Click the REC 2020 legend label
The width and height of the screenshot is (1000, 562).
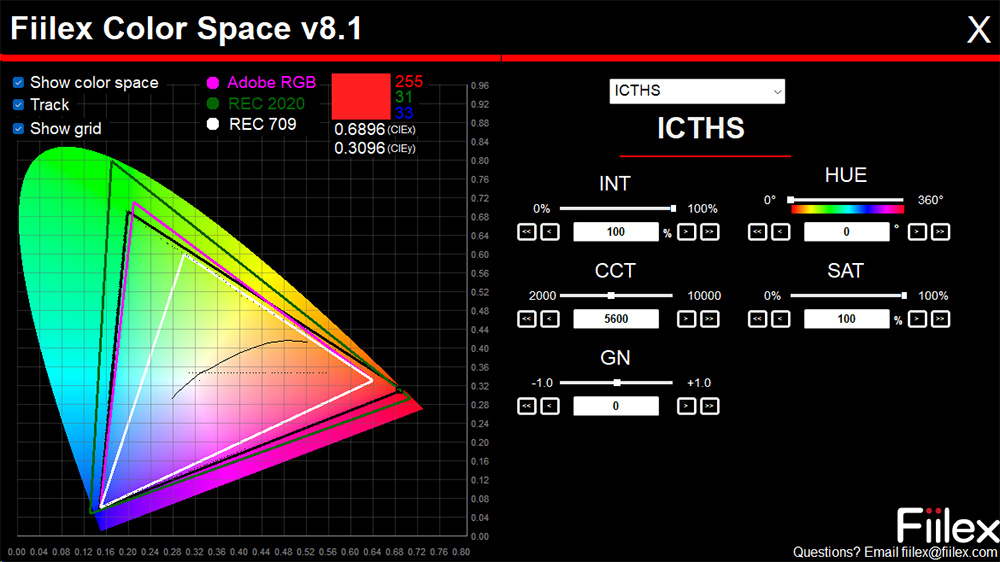(267, 103)
